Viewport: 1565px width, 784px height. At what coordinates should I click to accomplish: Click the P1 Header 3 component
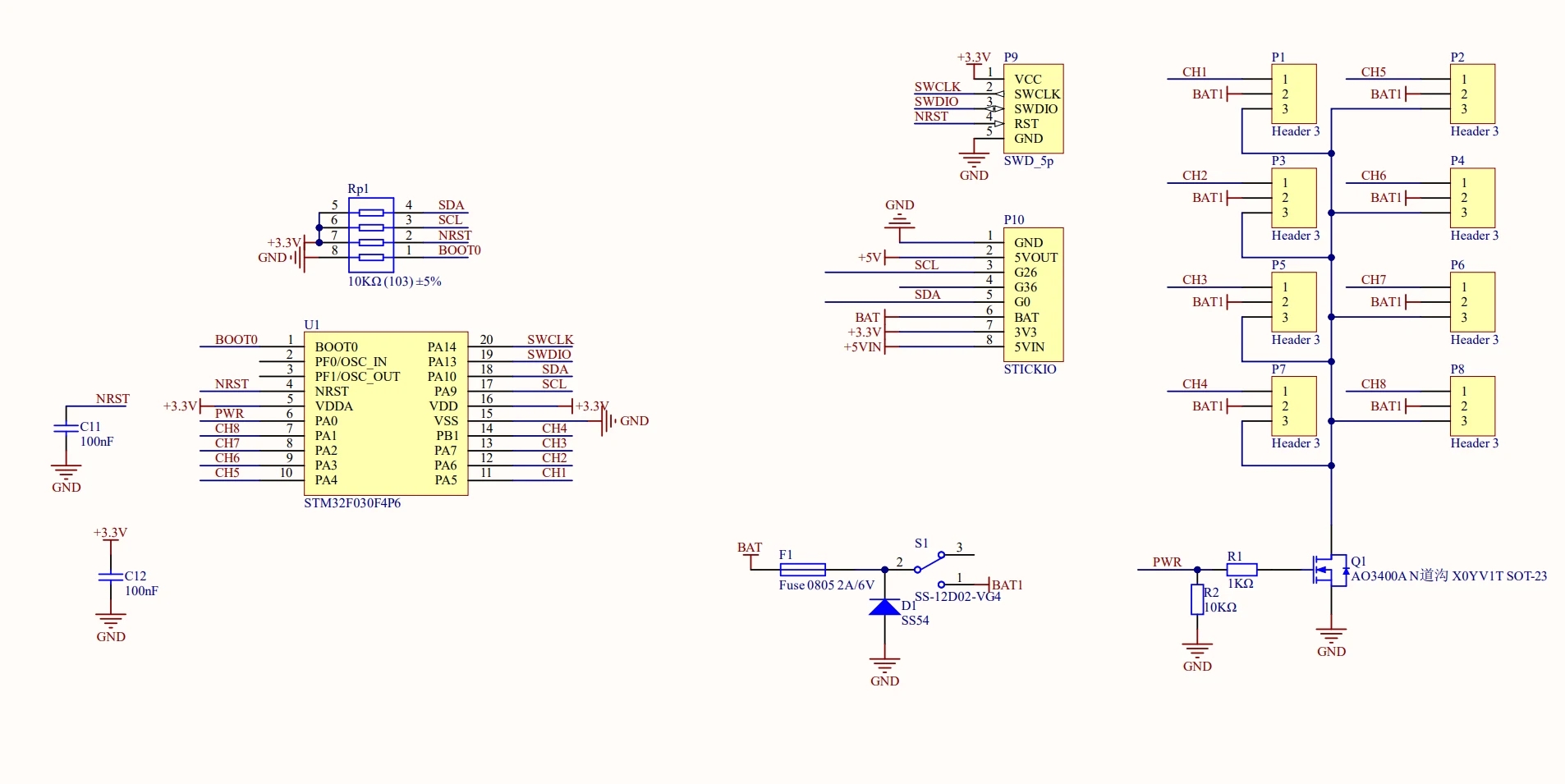click(1294, 94)
